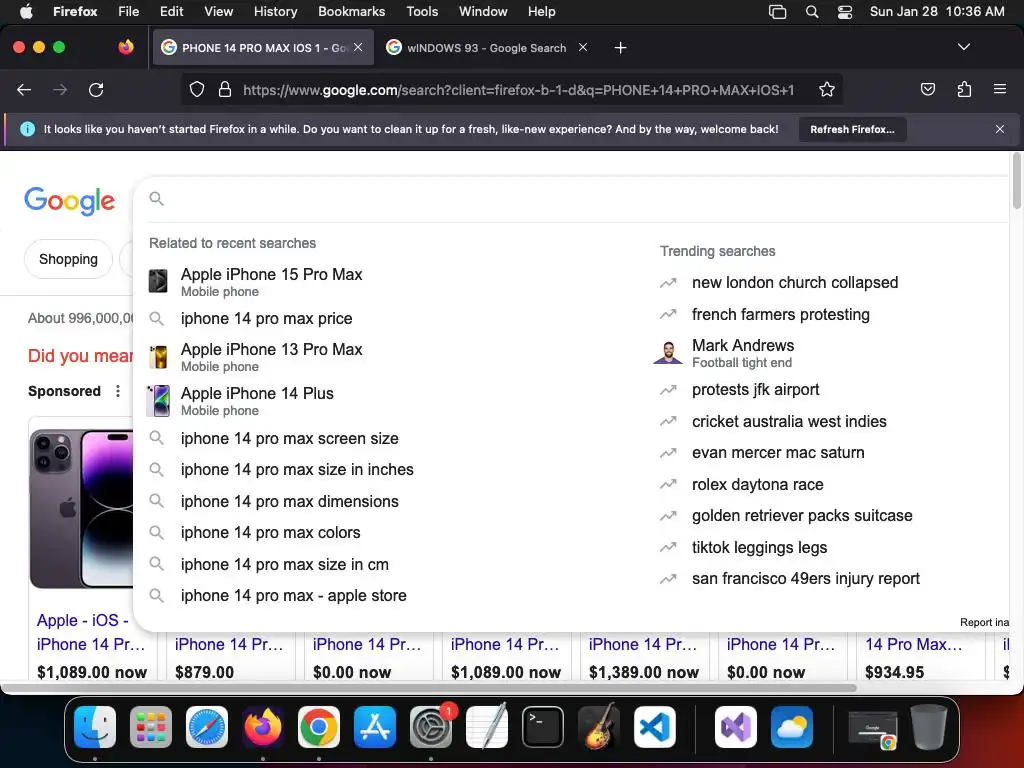
Task: Open Control Center in the menu bar
Action: click(844, 12)
